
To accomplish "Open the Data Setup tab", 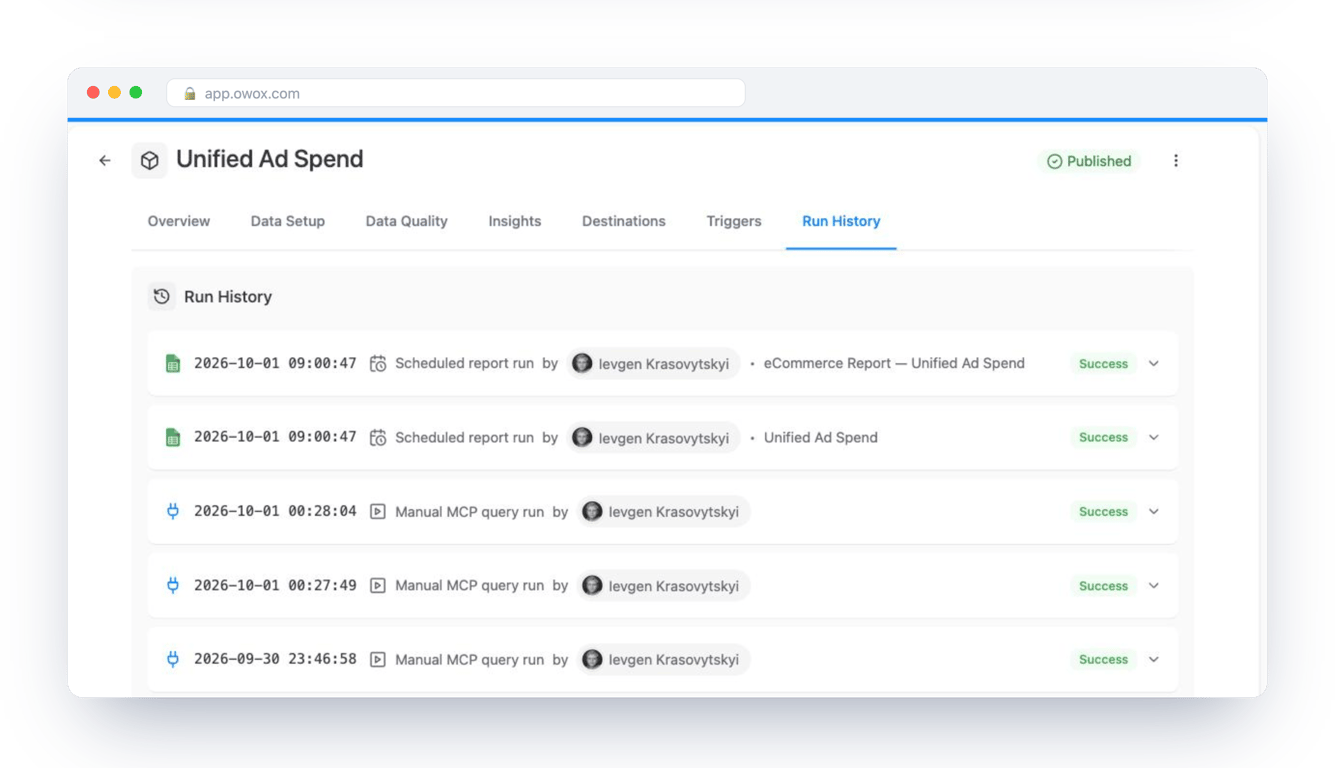I will [x=288, y=221].
